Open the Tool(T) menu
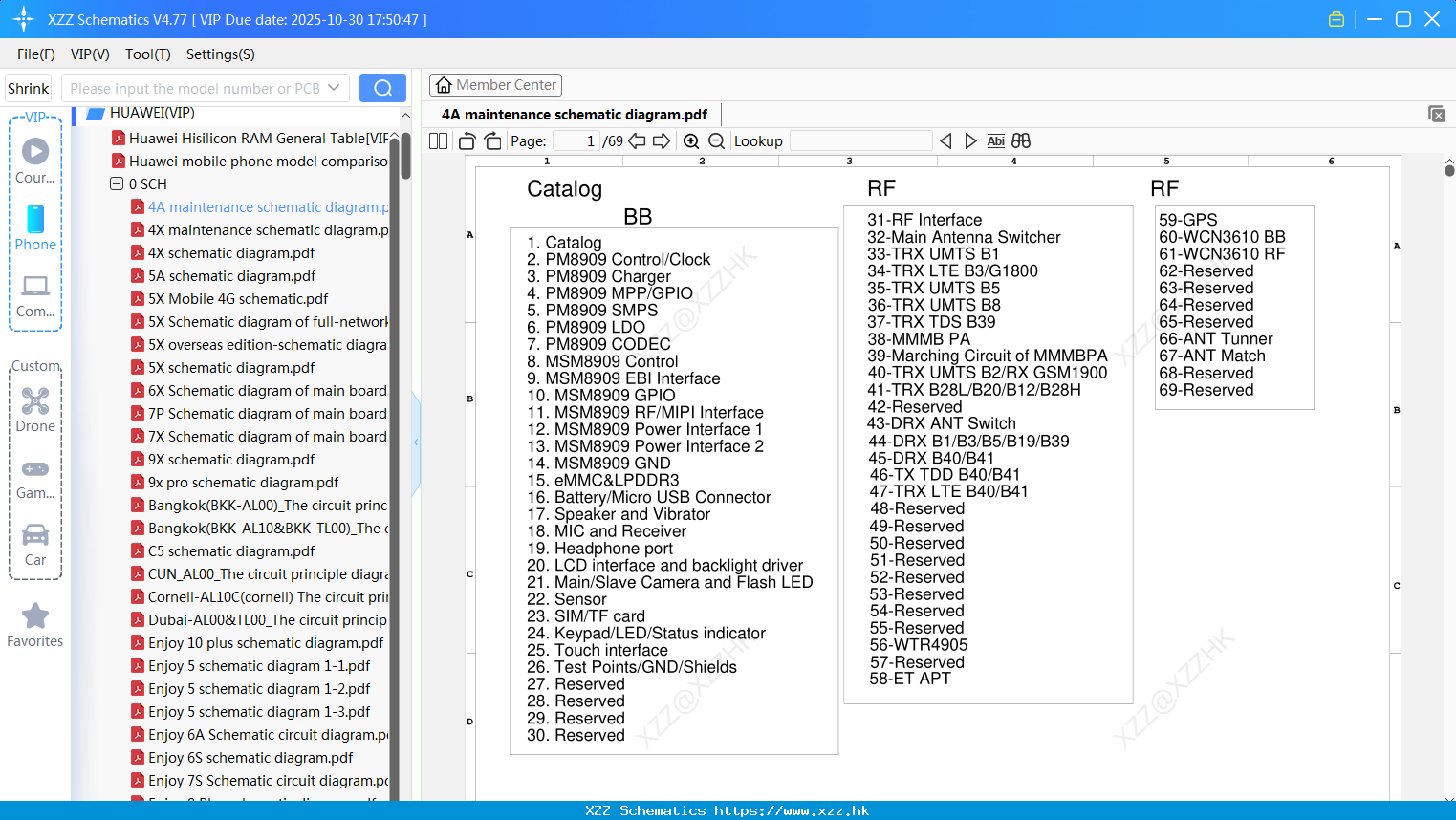 [x=147, y=54]
